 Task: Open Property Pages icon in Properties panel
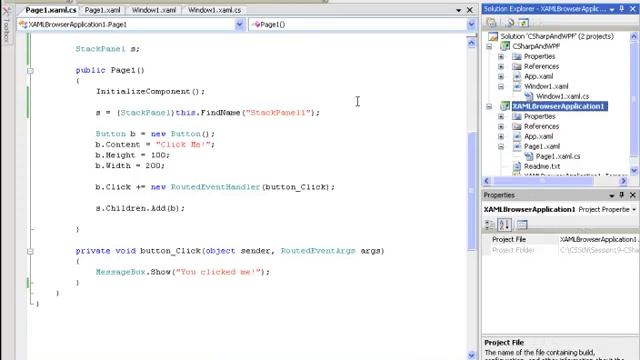pos(522,224)
